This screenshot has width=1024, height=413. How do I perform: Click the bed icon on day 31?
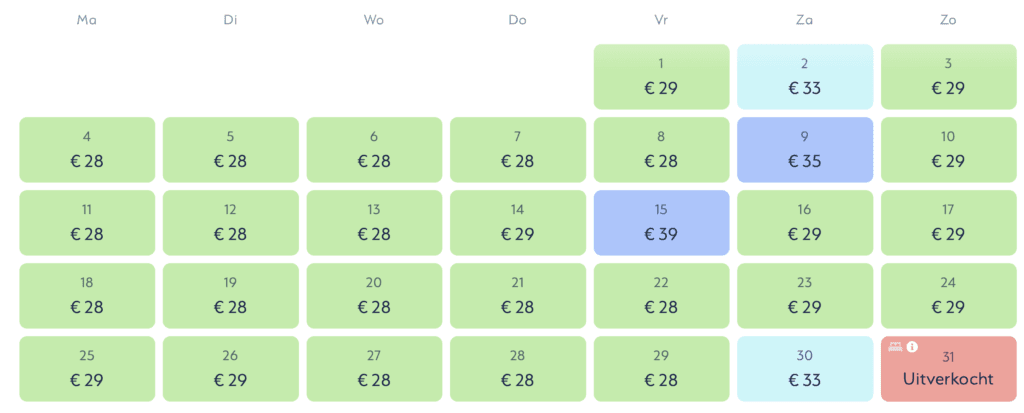coord(895,347)
